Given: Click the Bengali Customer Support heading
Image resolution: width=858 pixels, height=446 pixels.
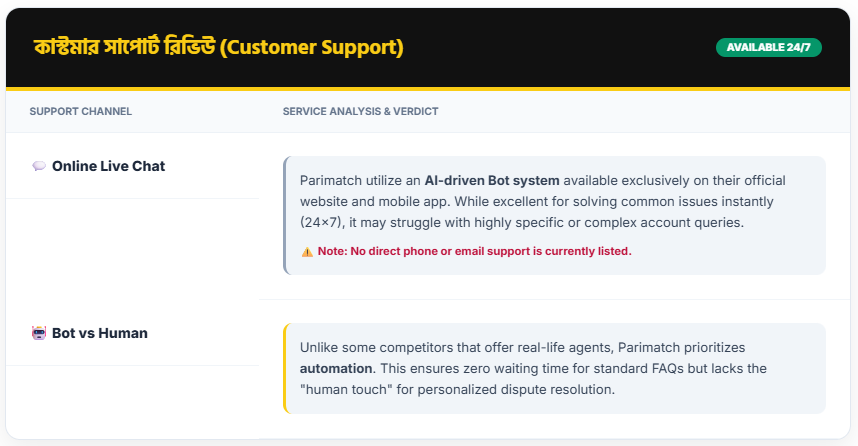Looking at the screenshot, I should pyautogui.click(x=218, y=48).
